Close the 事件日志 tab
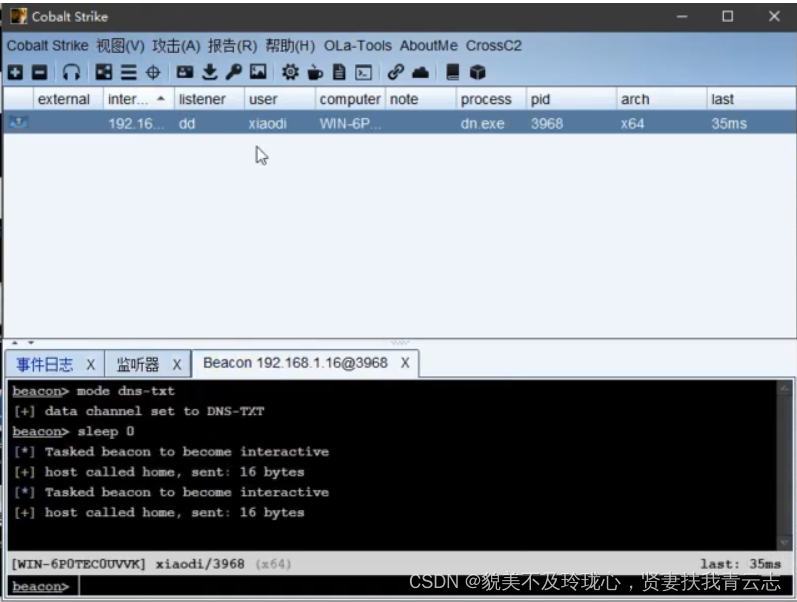 click(90, 364)
